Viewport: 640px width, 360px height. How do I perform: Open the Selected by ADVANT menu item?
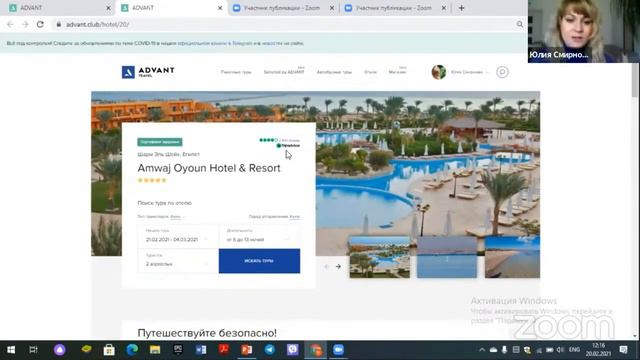284,72
